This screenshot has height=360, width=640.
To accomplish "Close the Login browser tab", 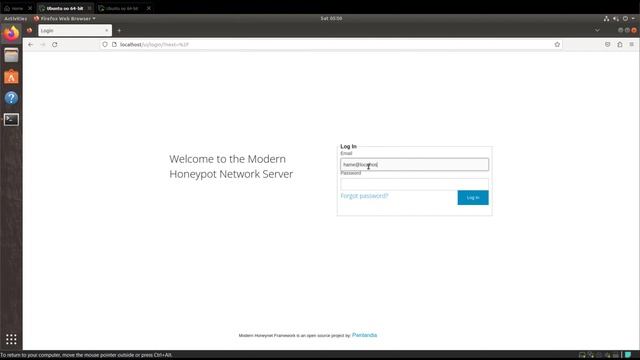I will [107, 31].
